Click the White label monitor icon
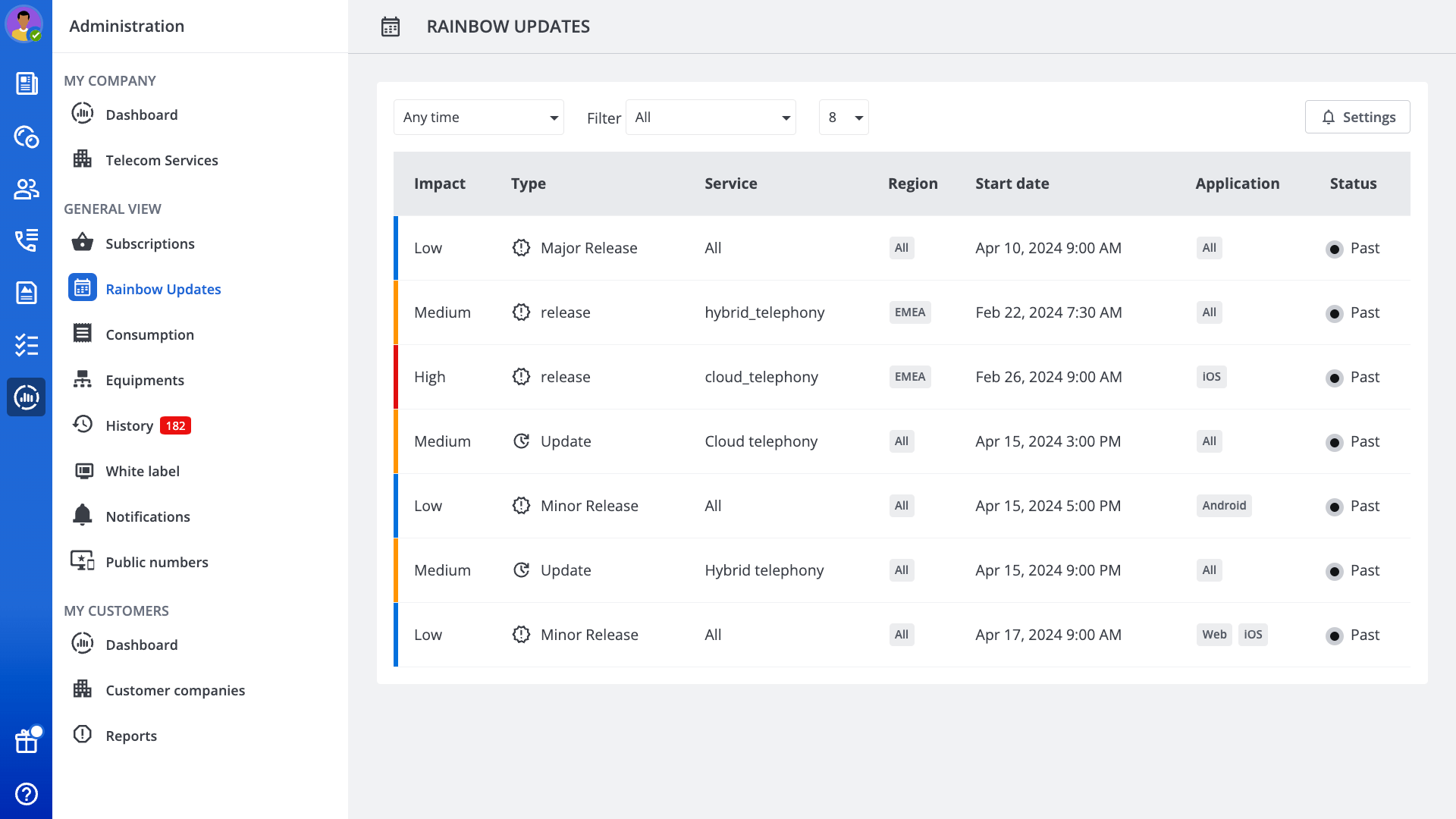The height and width of the screenshot is (819, 1456). point(84,471)
